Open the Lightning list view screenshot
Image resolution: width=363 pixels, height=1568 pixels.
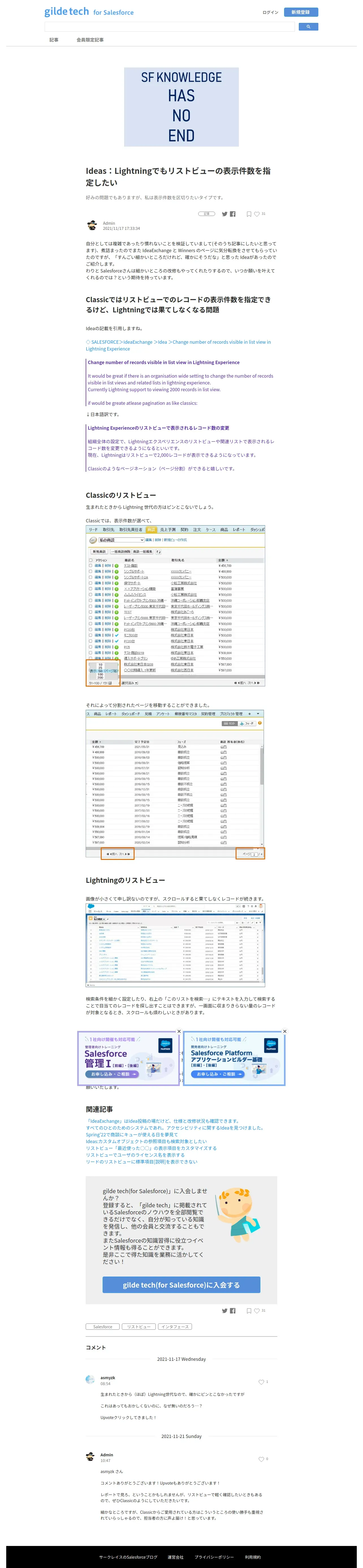click(175, 945)
